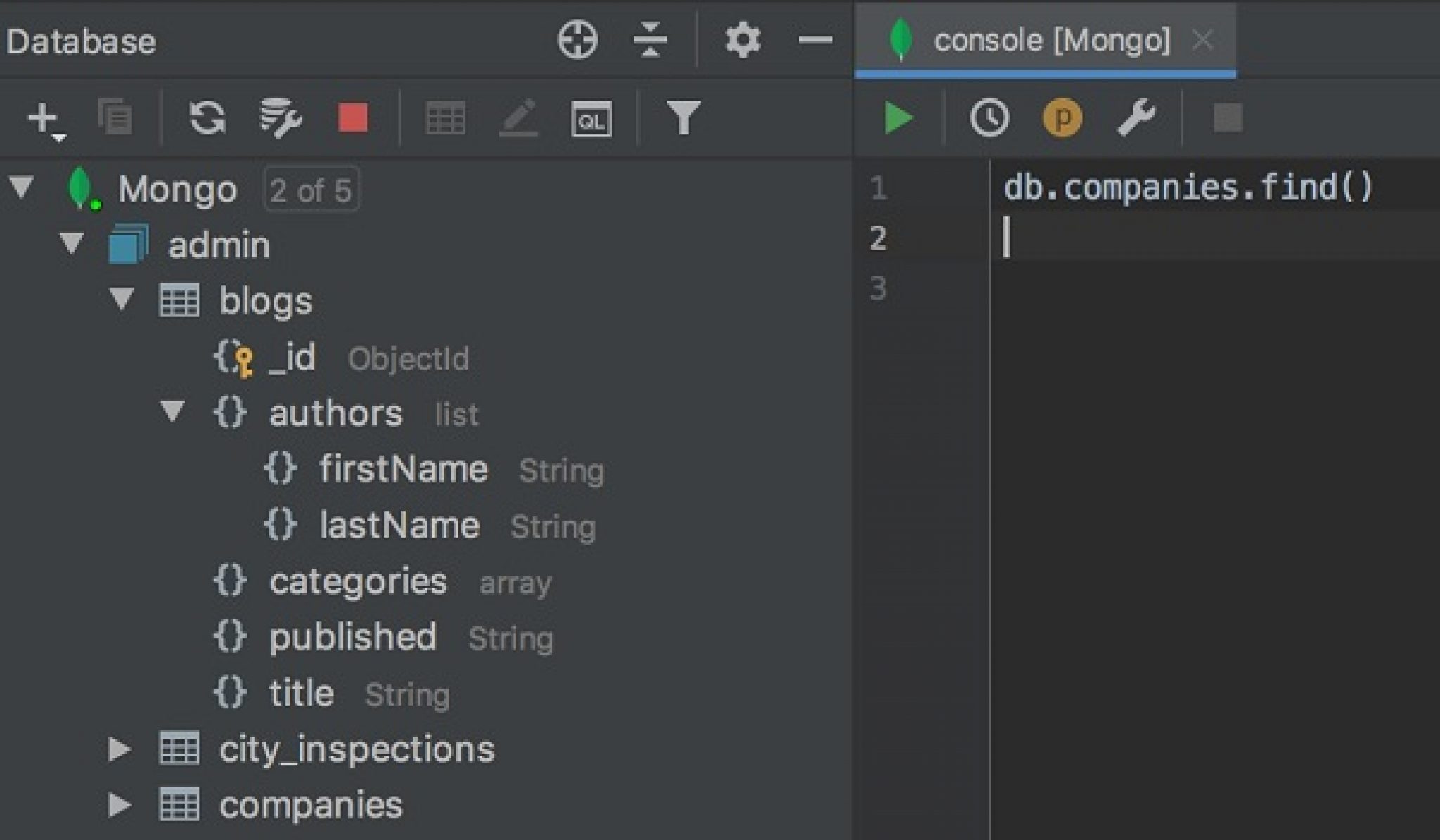Image resolution: width=1440 pixels, height=840 pixels.
Task: Open the Database panel gear settings
Action: pos(742,39)
